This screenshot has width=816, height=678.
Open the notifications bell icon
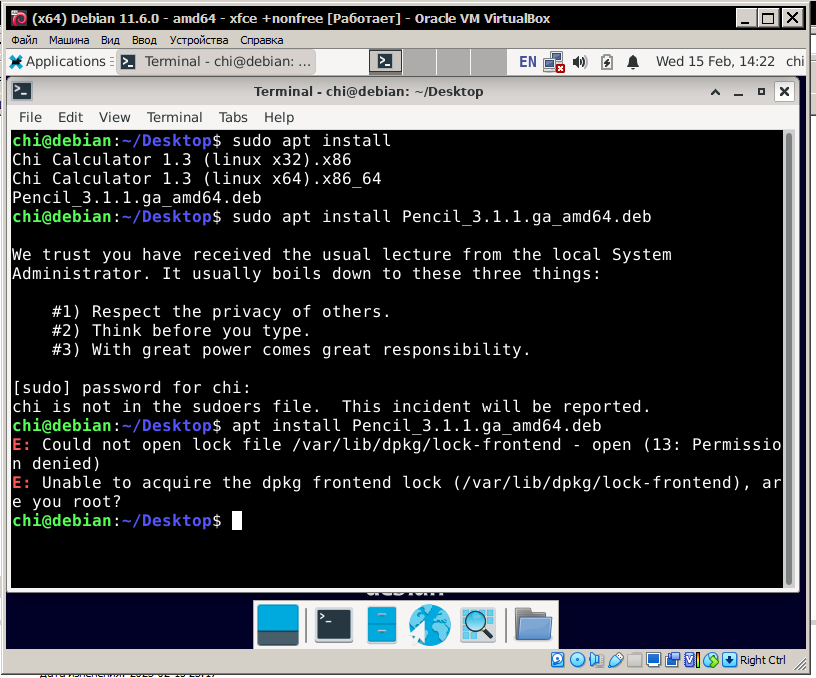633,62
